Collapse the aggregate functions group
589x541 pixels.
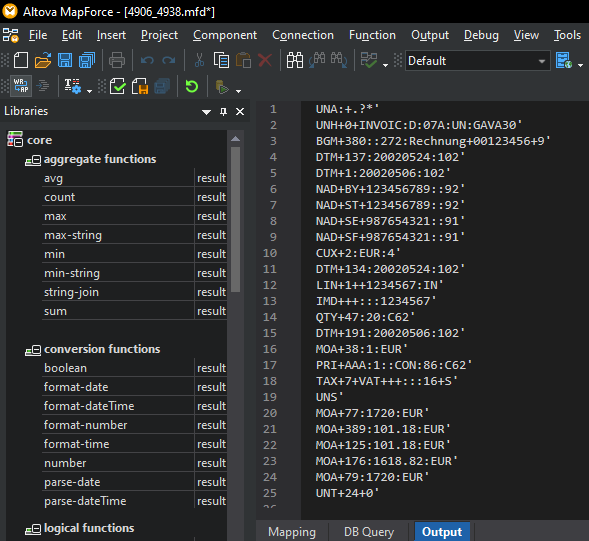tap(37, 160)
